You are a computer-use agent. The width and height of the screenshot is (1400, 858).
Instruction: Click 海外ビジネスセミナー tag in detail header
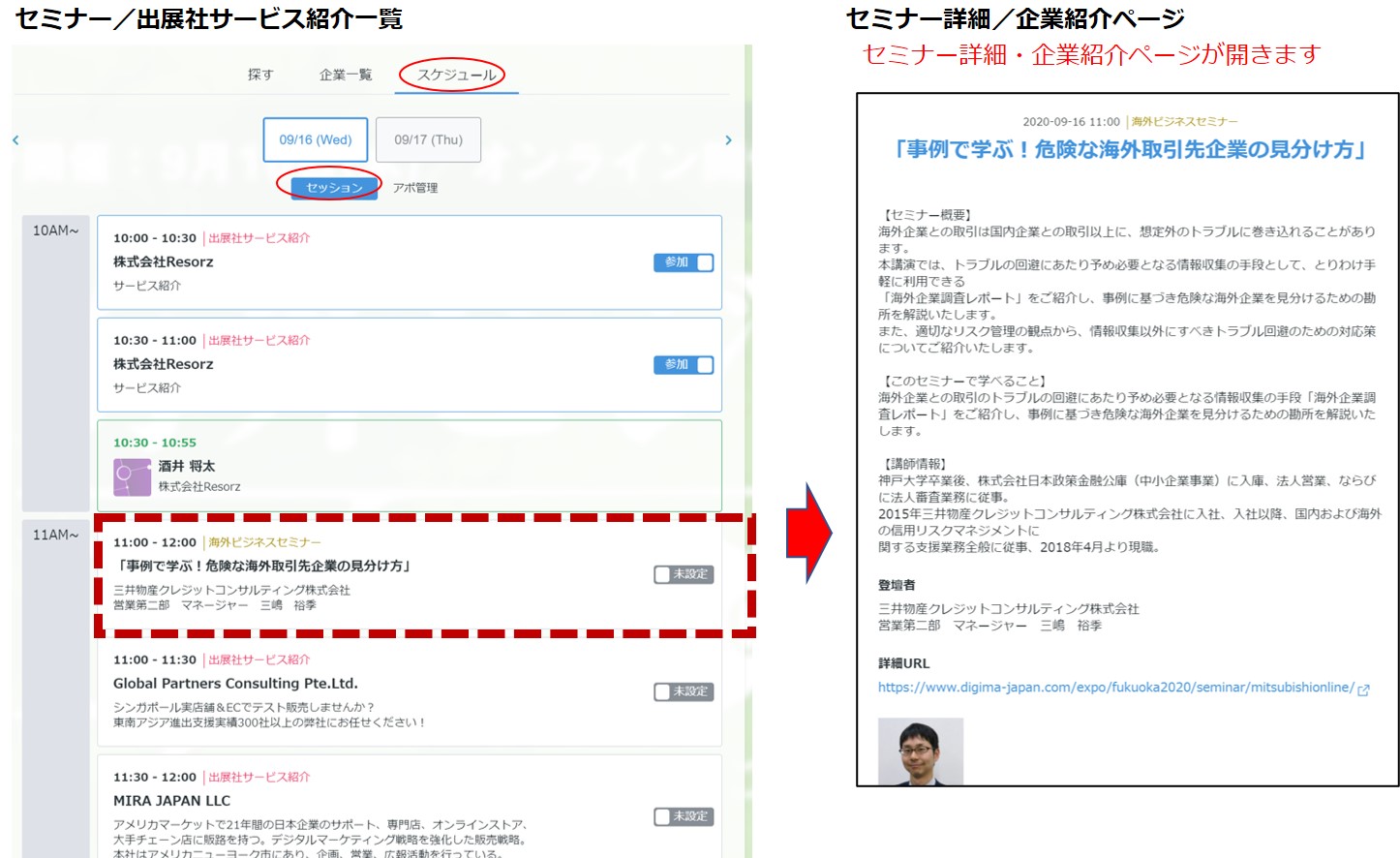coord(1185,122)
